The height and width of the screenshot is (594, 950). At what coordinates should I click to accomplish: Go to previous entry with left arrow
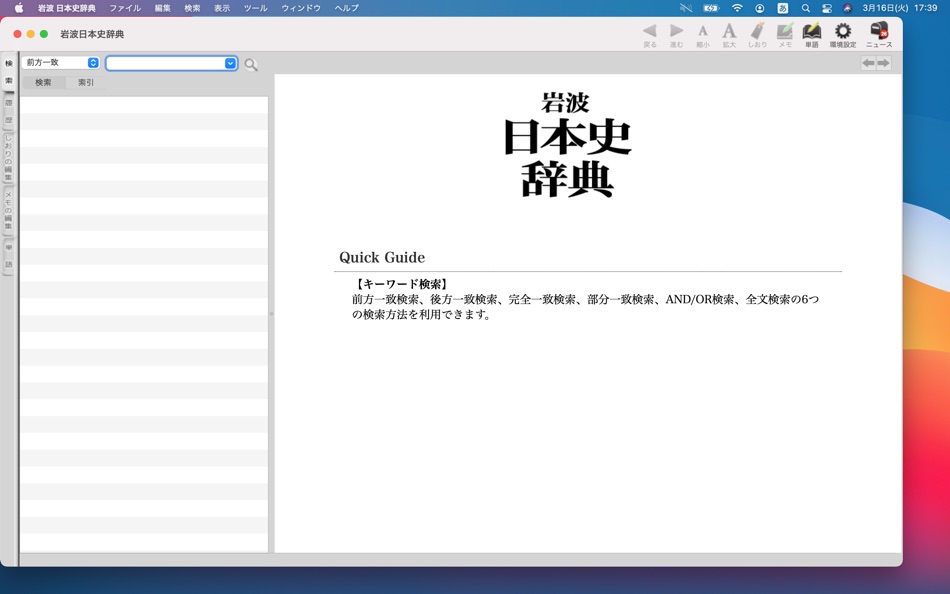868,63
